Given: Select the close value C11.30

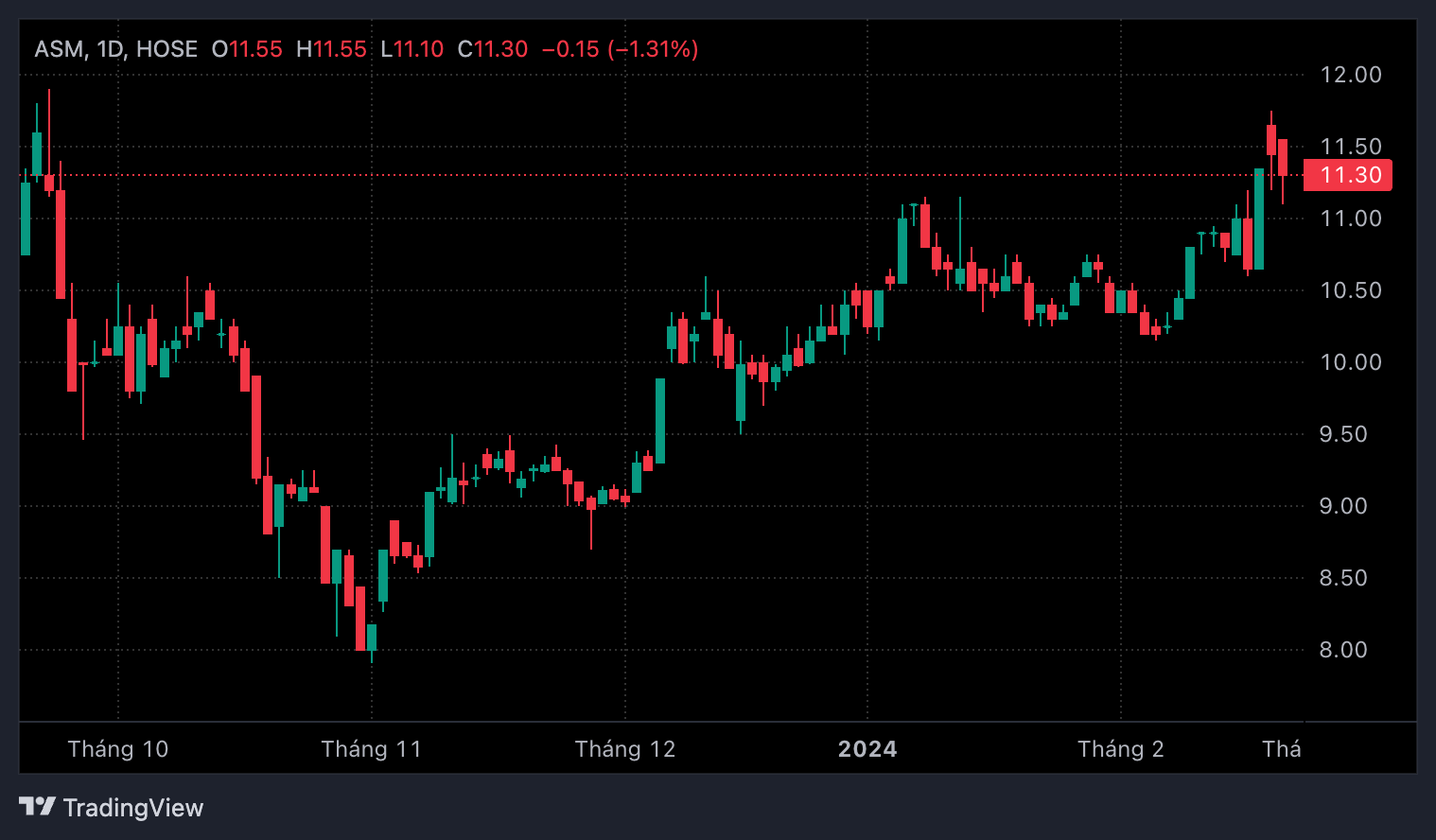Looking at the screenshot, I should click(x=492, y=49).
